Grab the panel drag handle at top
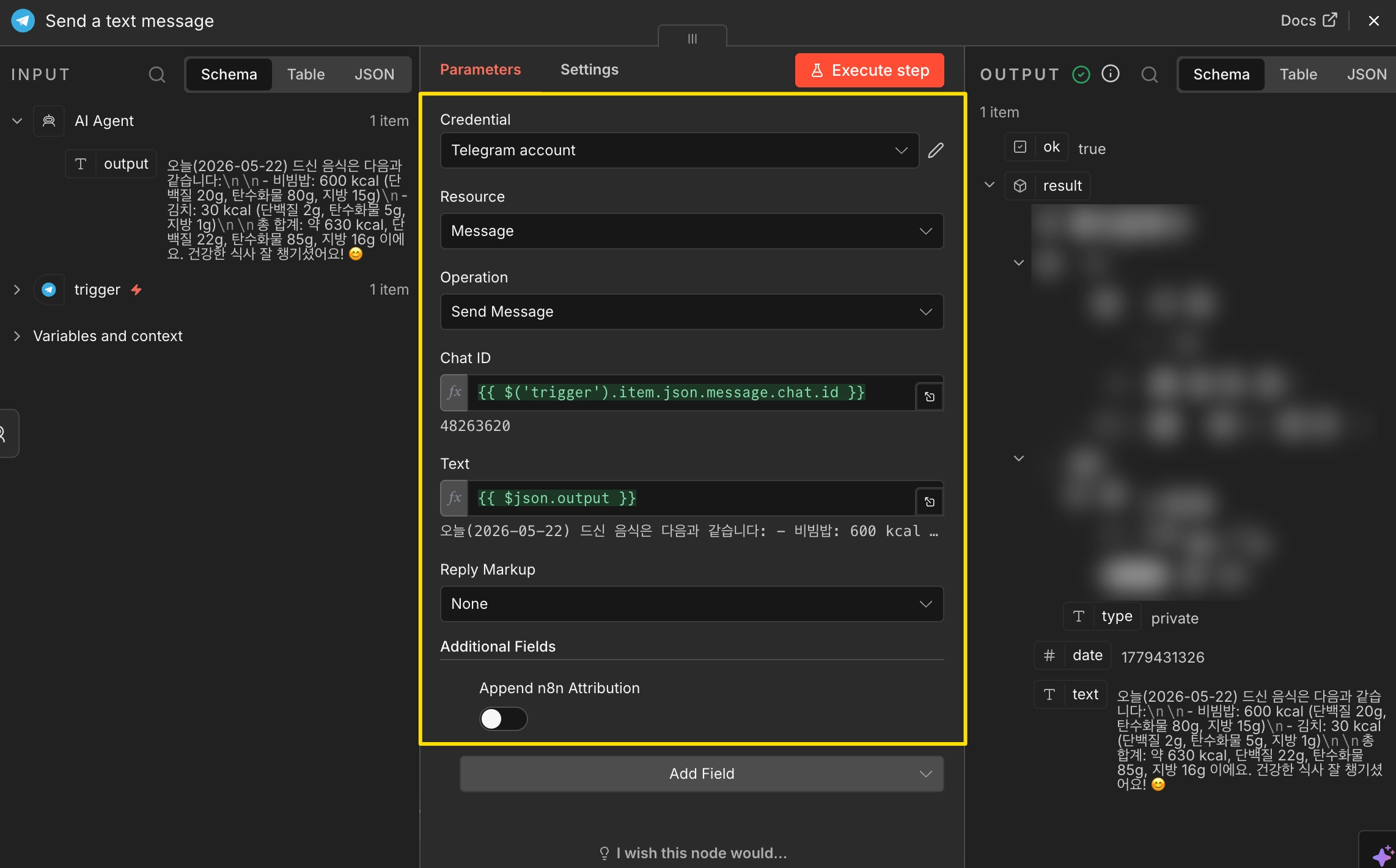Screen dimensions: 1396x868 click(x=692, y=38)
